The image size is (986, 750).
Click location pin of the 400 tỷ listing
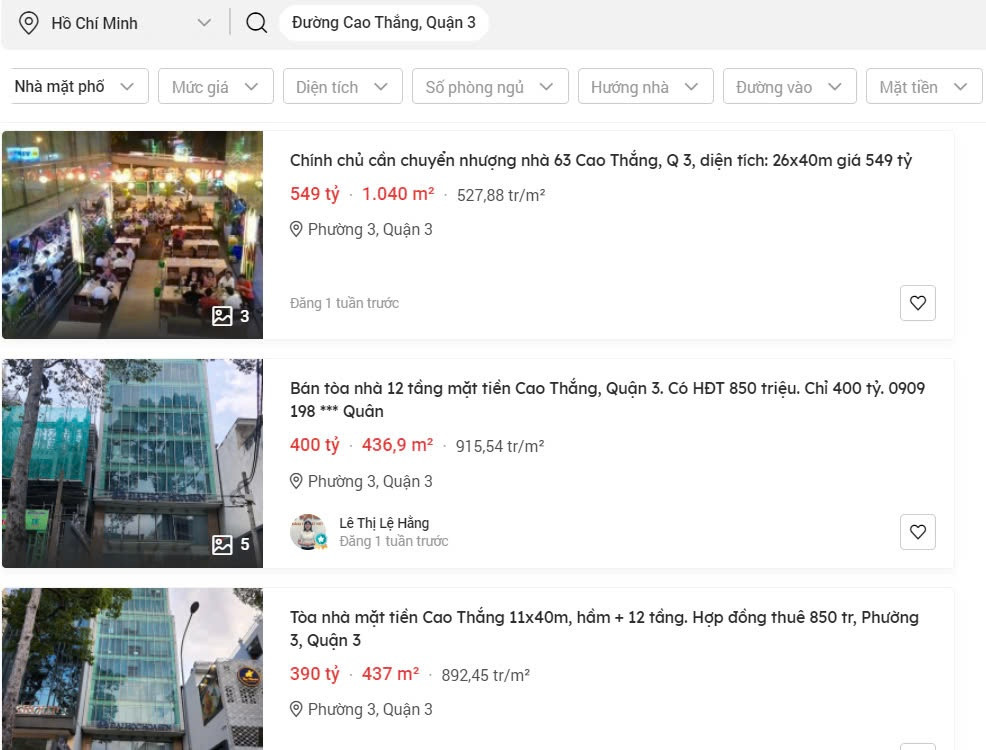click(296, 482)
